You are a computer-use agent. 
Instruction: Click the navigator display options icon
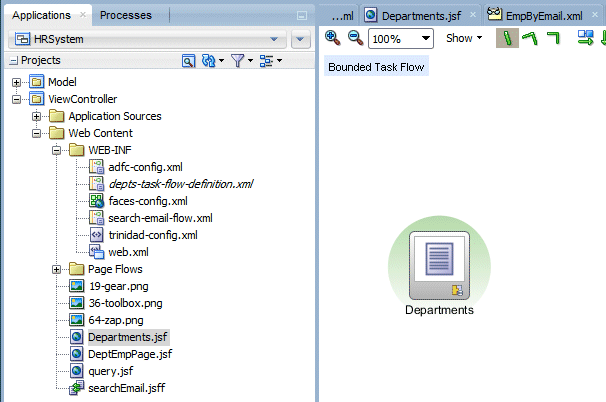[x=266, y=61]
